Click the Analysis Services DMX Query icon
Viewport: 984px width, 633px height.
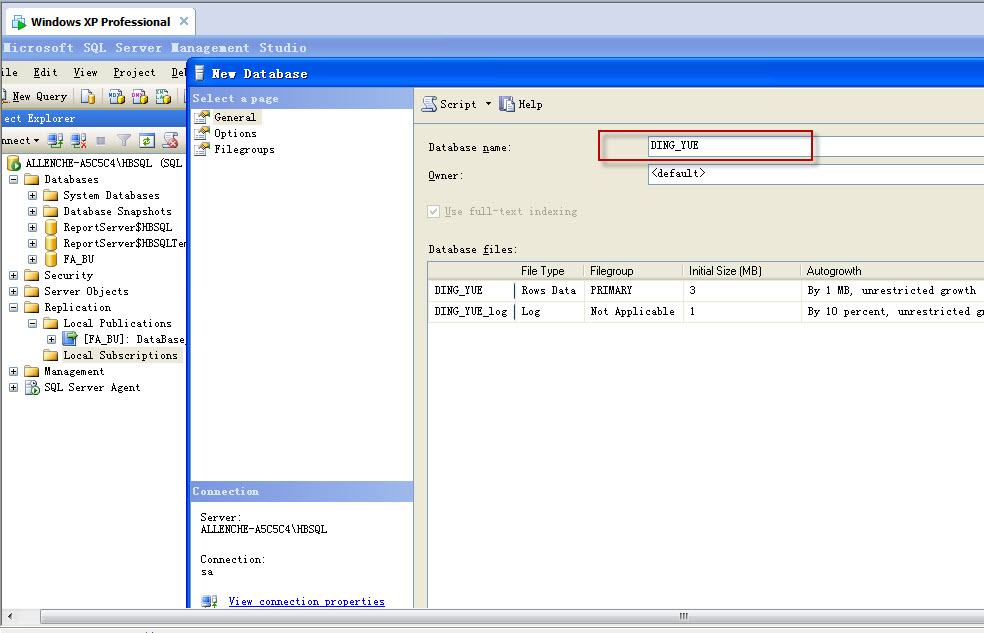(x=139, y=96)
